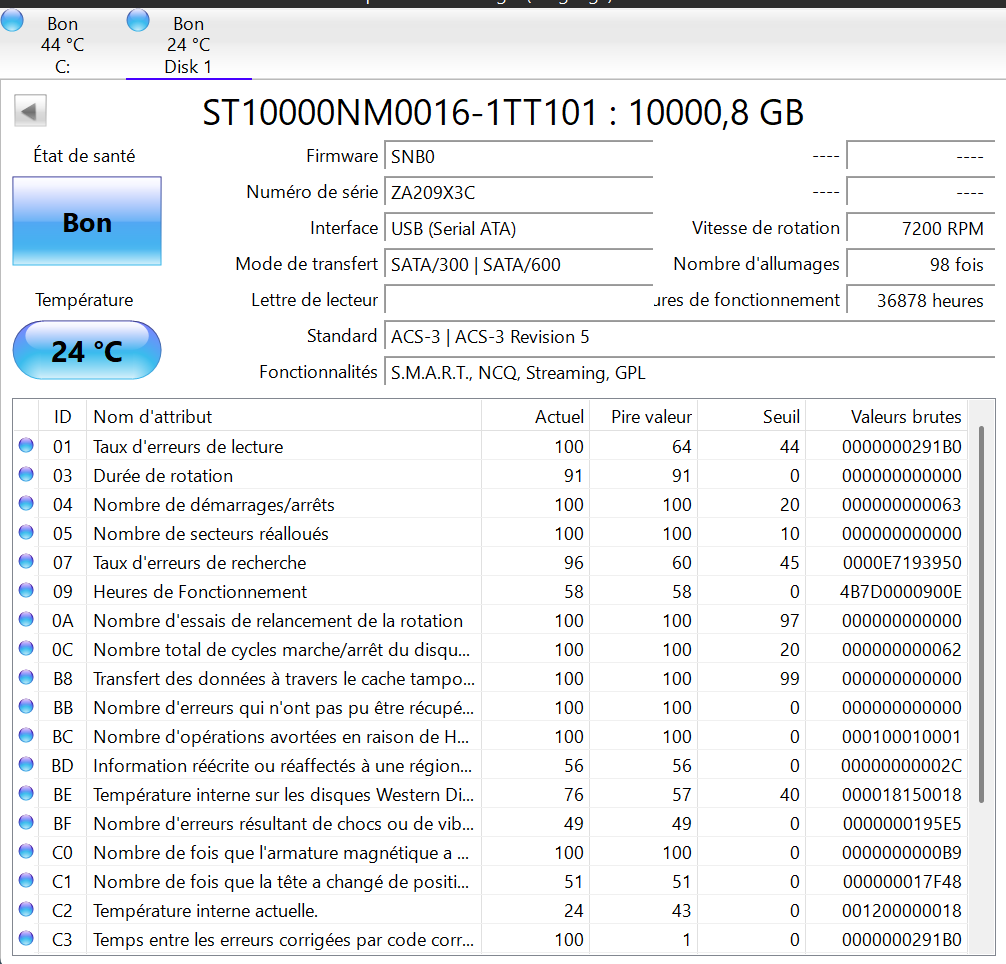The height and width of the screenshot is (964, 1006).
Task: Click raw value 000018150018
Action: coord(901,794)
